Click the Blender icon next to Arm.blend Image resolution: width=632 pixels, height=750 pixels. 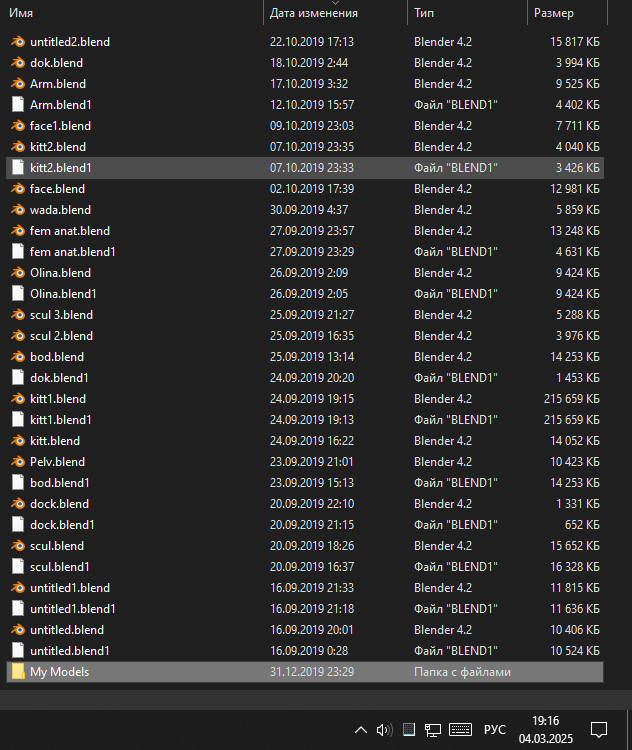(18, 84)
